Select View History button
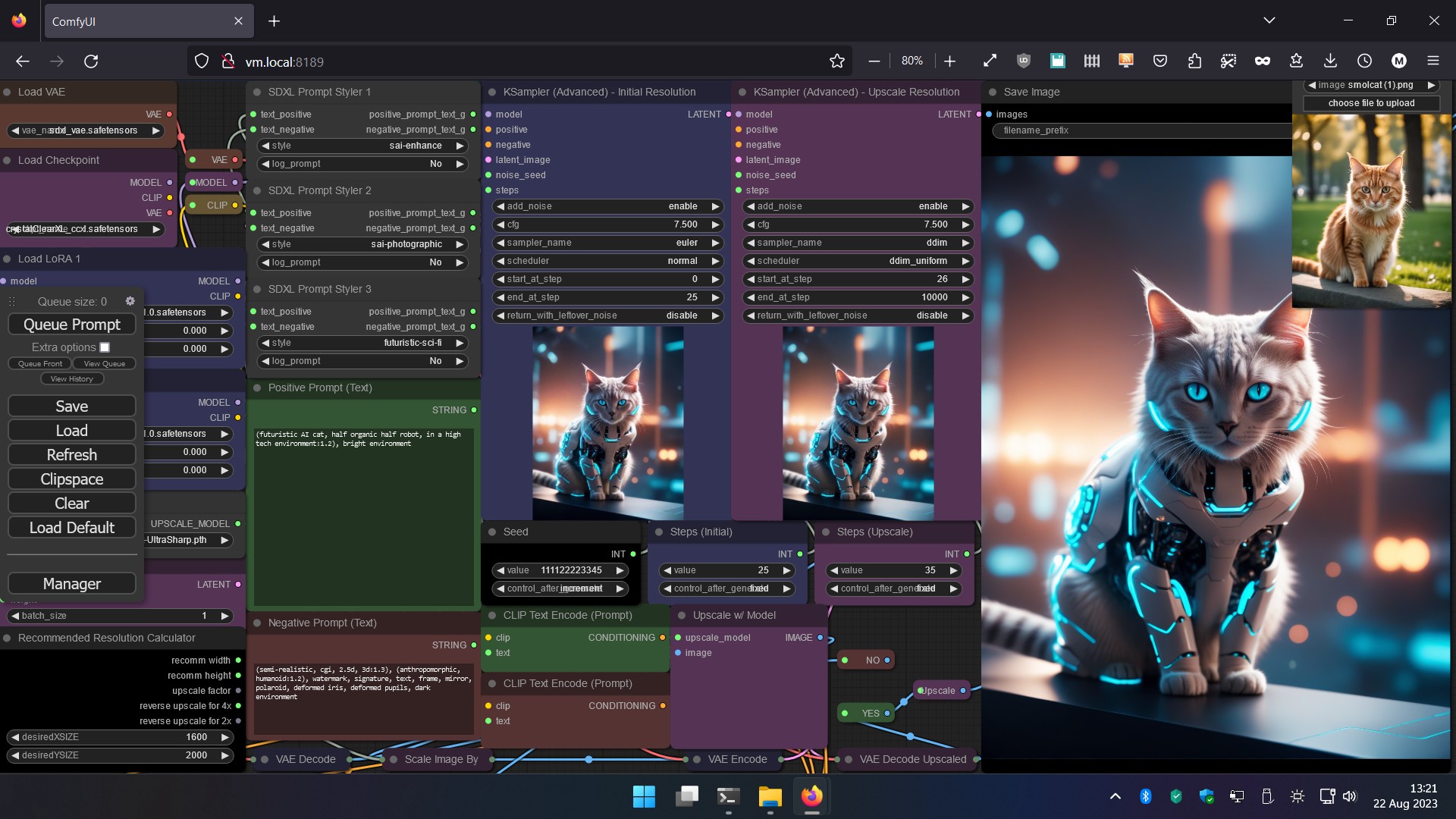Image resolution: width=1456 pixels, height=819 pixels. click(x=72, y=379)
